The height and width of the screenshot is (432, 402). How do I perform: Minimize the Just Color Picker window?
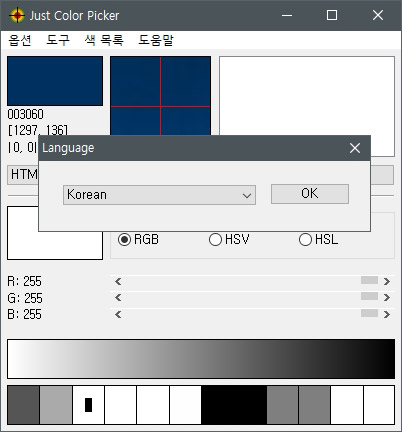click(x=287, y=15)
